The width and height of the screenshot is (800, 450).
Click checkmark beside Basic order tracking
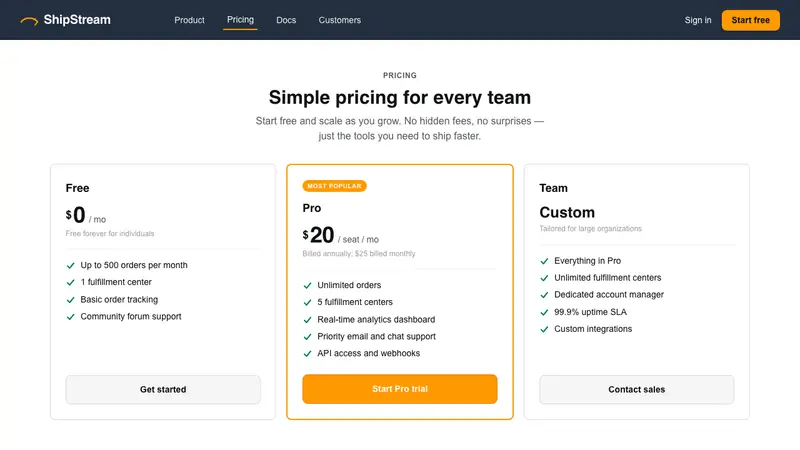click(x=70, y=299)
